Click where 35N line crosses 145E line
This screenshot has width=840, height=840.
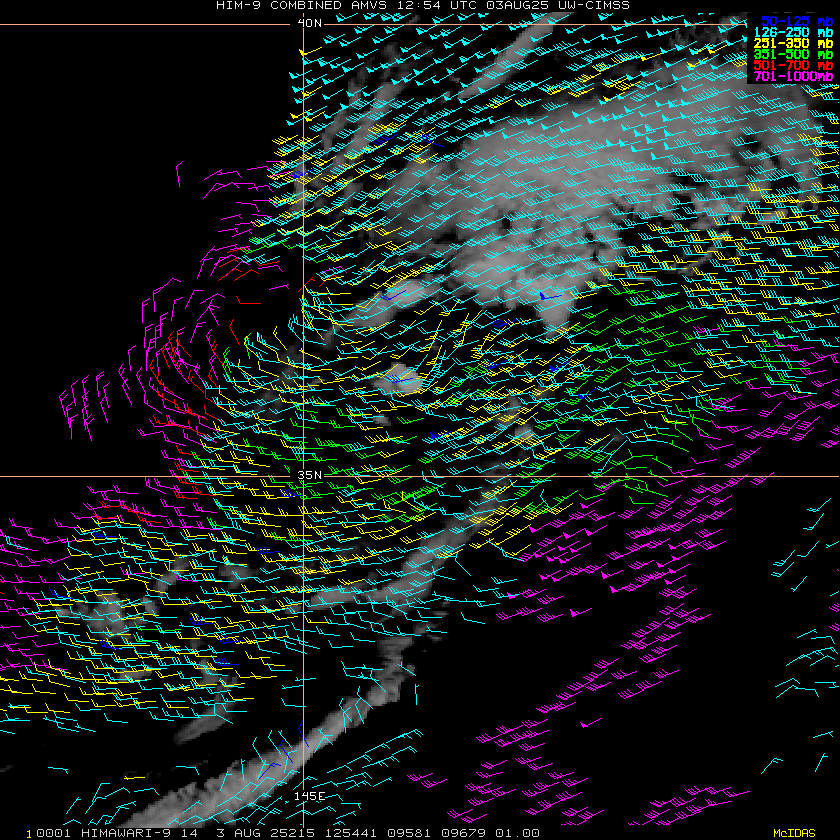point(303,476)
